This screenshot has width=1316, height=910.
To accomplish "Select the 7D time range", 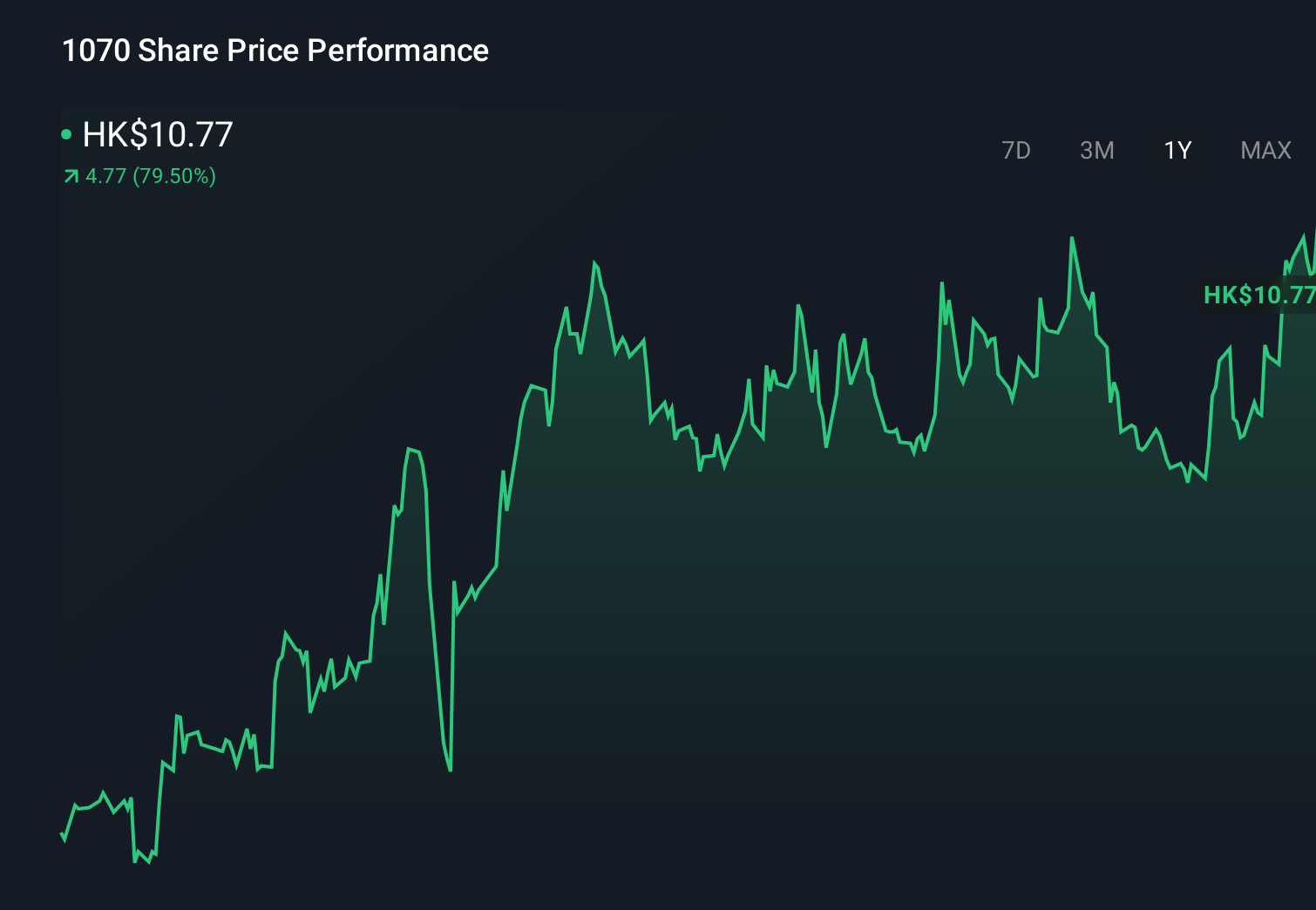I will (1016, 150).
